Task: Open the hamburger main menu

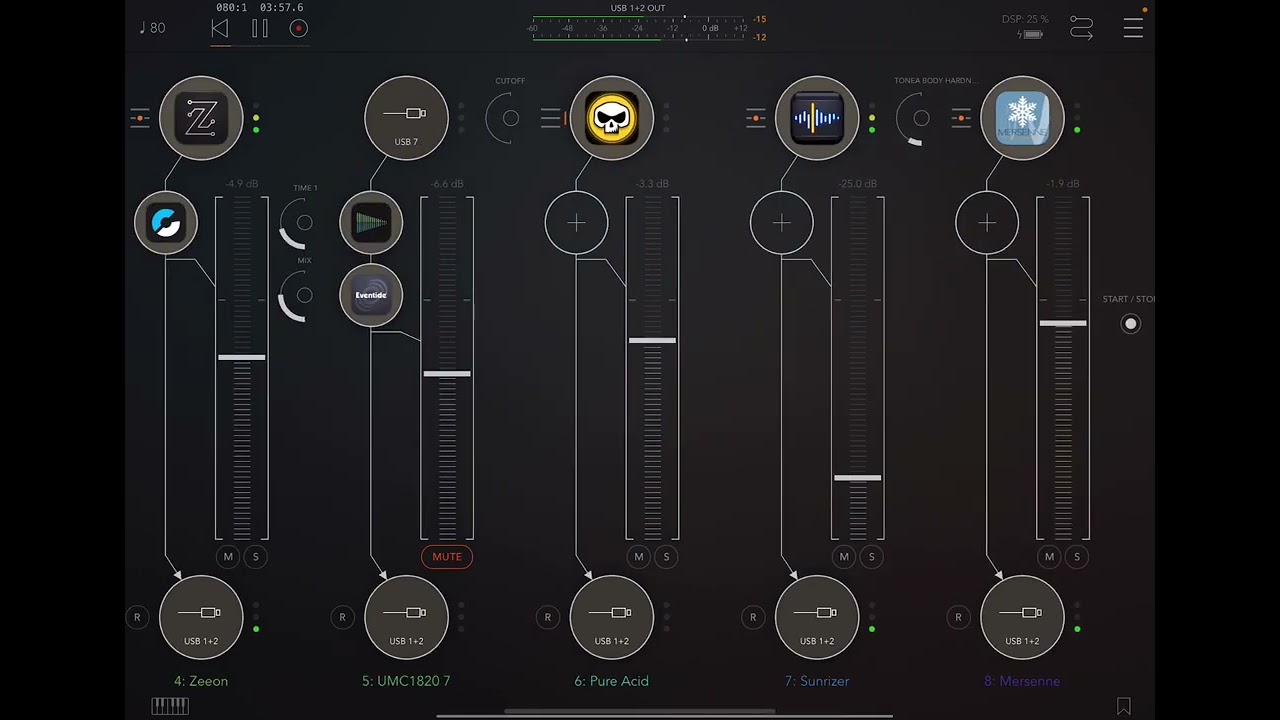Action: click(1133, 28)
